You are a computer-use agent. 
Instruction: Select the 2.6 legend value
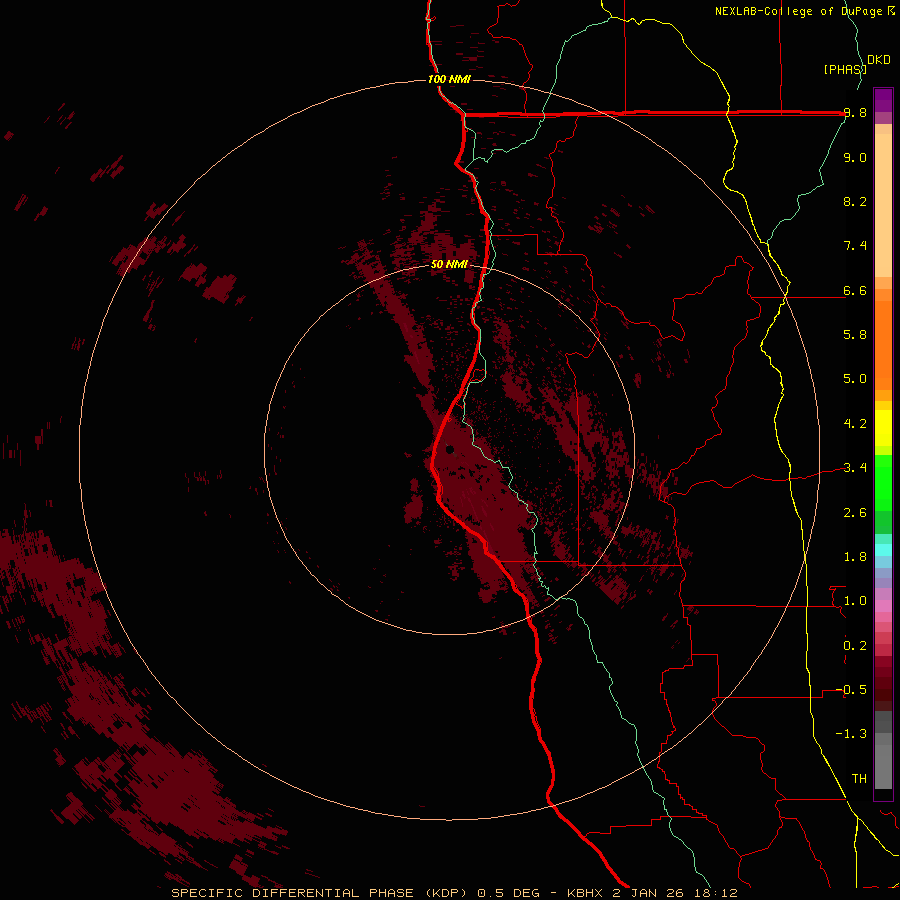coord(855,513)
